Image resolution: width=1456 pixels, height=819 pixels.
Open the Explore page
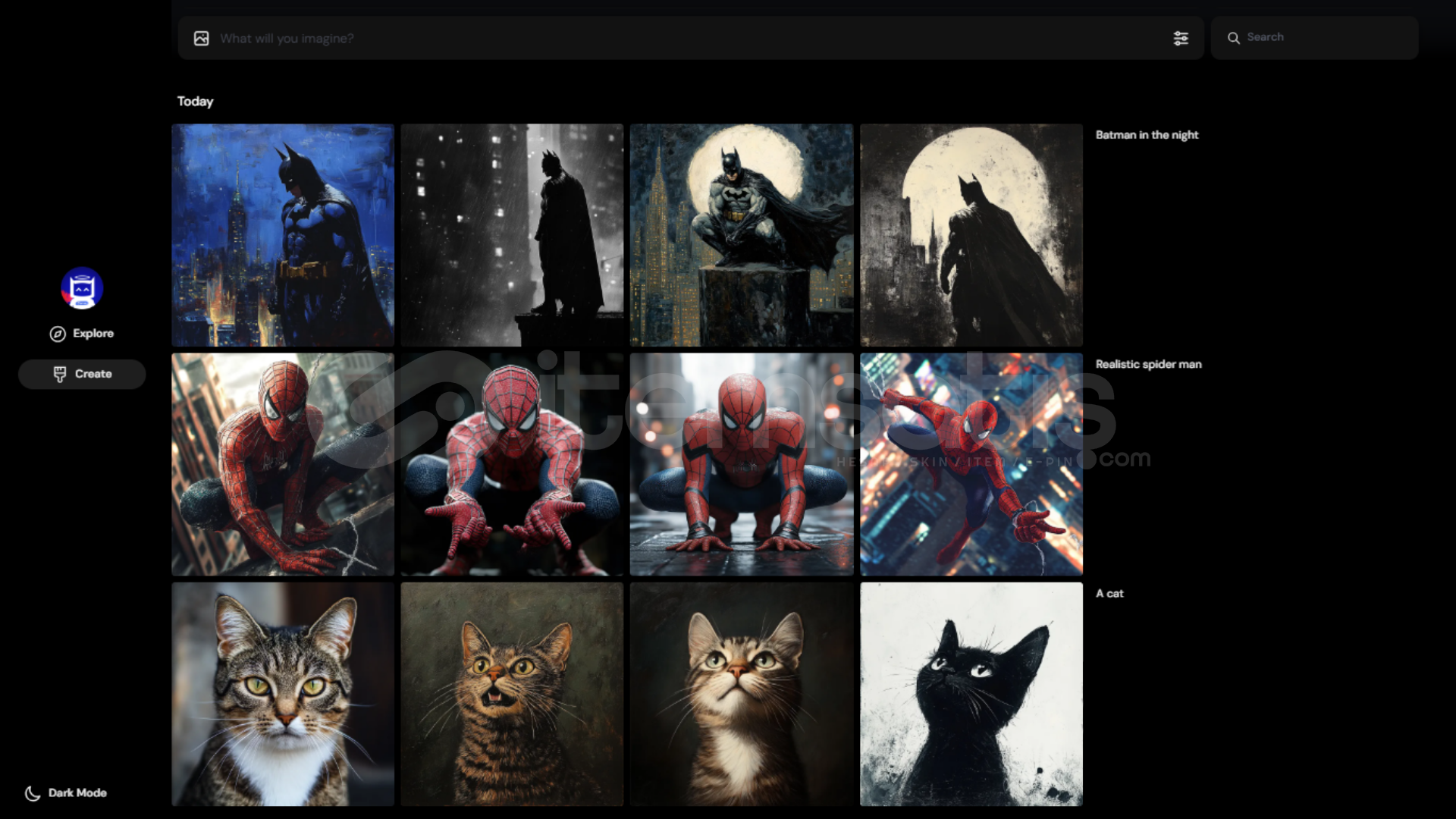point(82,334)
